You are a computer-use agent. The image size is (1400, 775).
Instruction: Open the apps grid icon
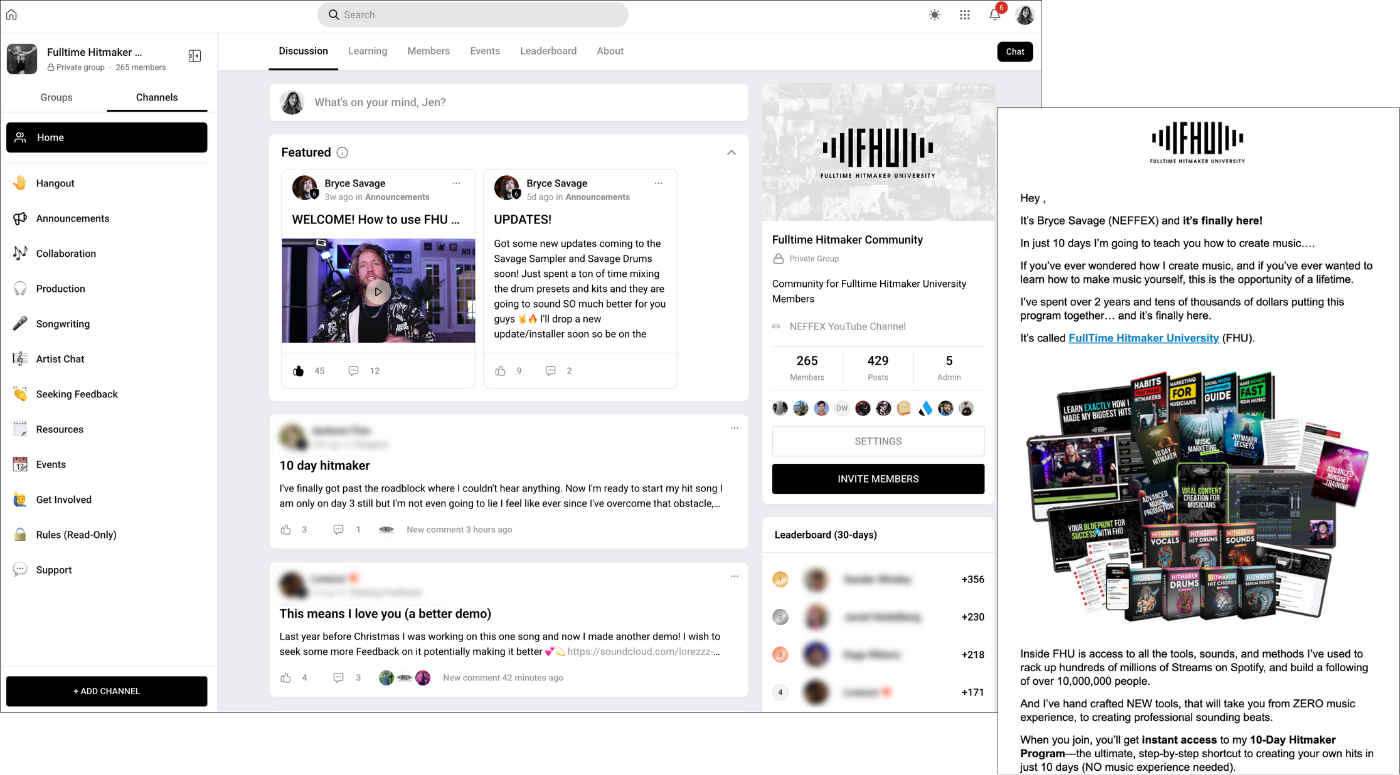pyautogui.click(x=964, y=15)
